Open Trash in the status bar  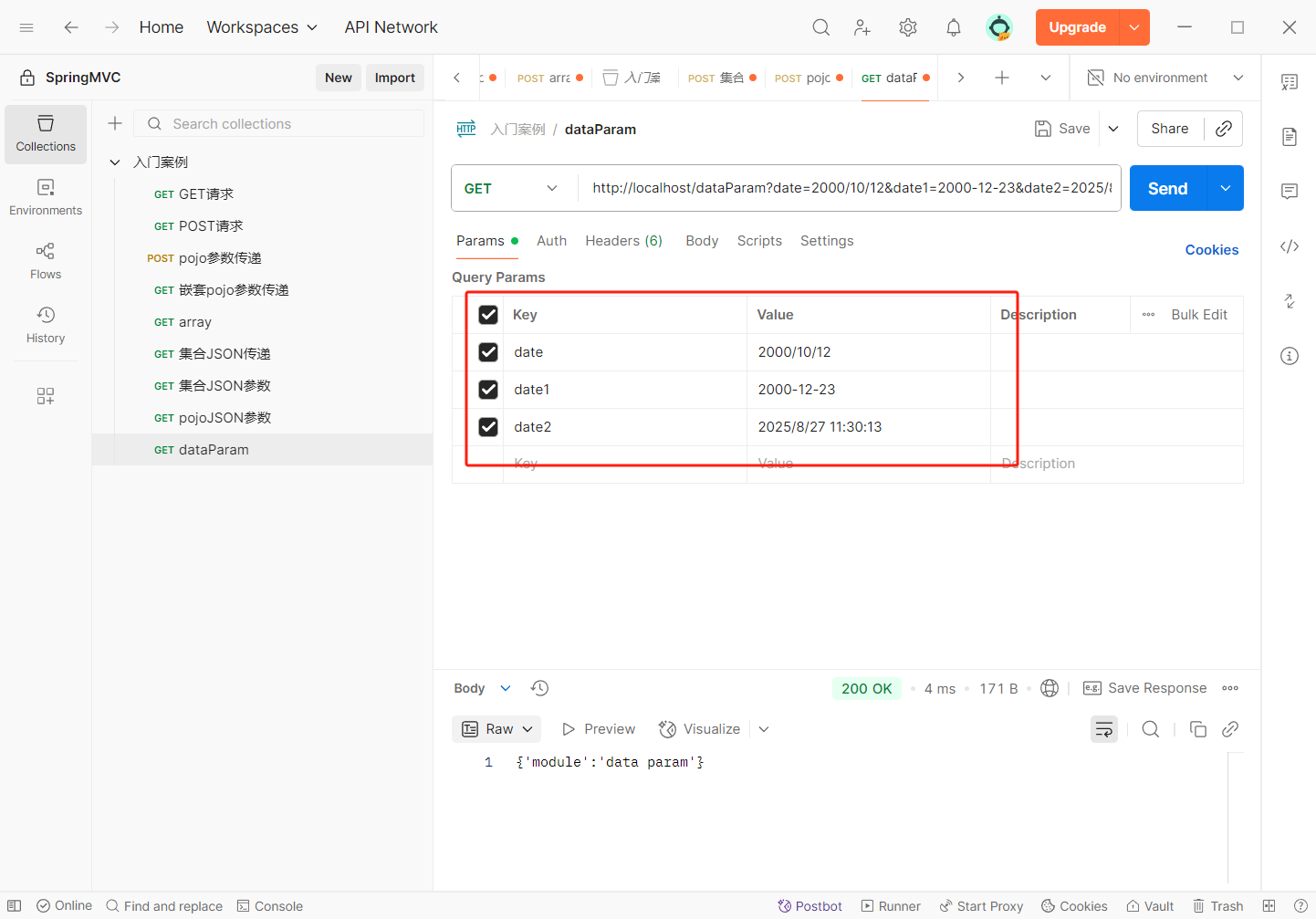(x=1218, y=906)
